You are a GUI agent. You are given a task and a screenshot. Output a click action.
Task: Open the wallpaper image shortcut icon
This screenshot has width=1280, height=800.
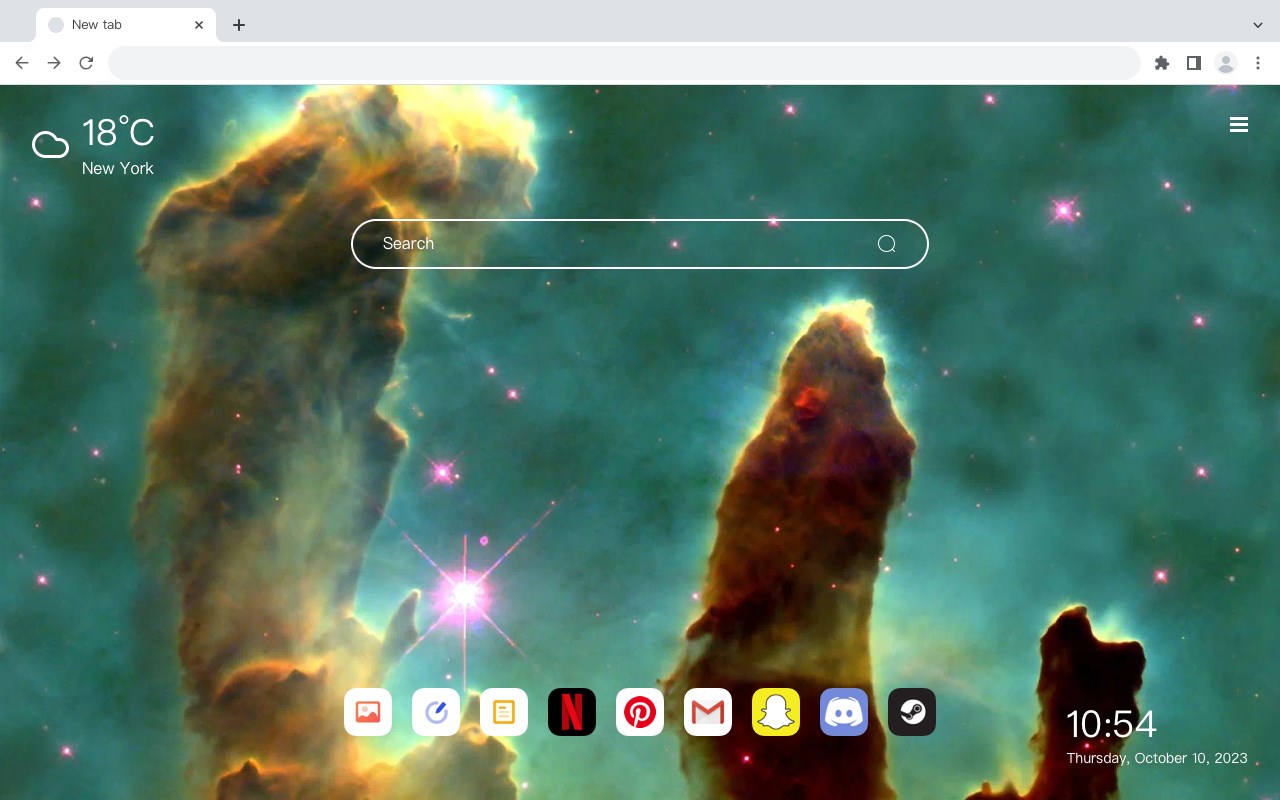pyautogui.click(x=368, y=712)
